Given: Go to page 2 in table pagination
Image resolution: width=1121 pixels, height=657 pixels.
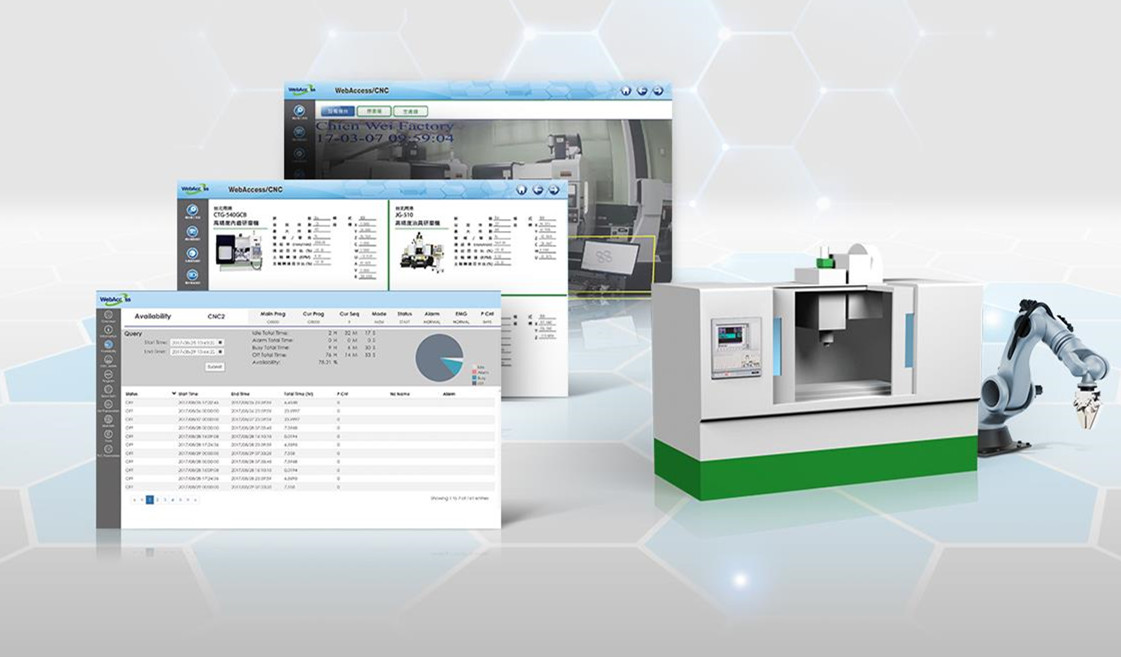Looking at the screenshot, I should pyautogui.click(x=157, y=499).
